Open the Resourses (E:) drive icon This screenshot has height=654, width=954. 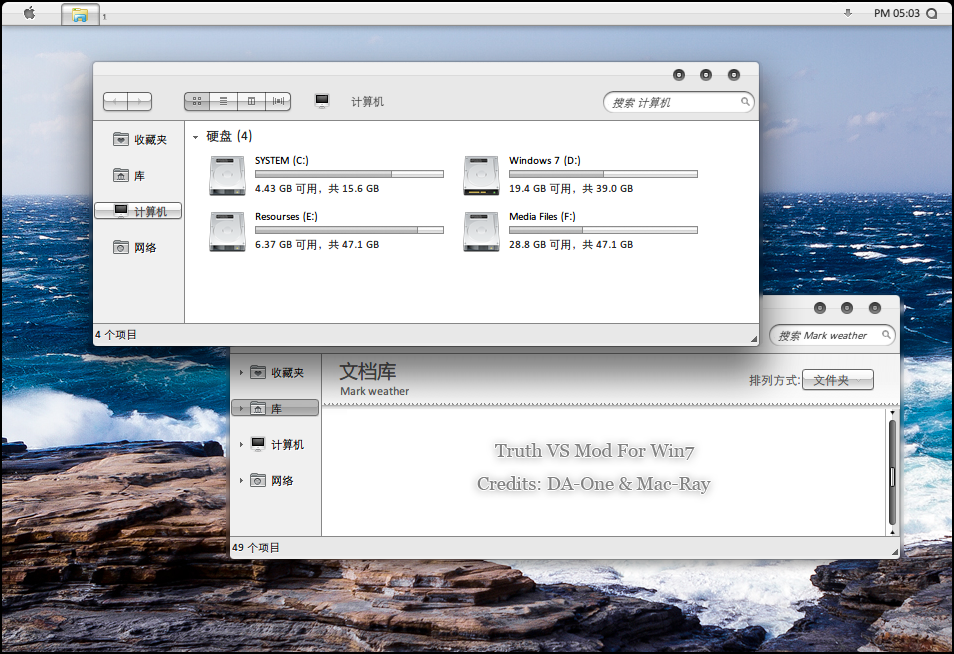(x=227, y=231)
